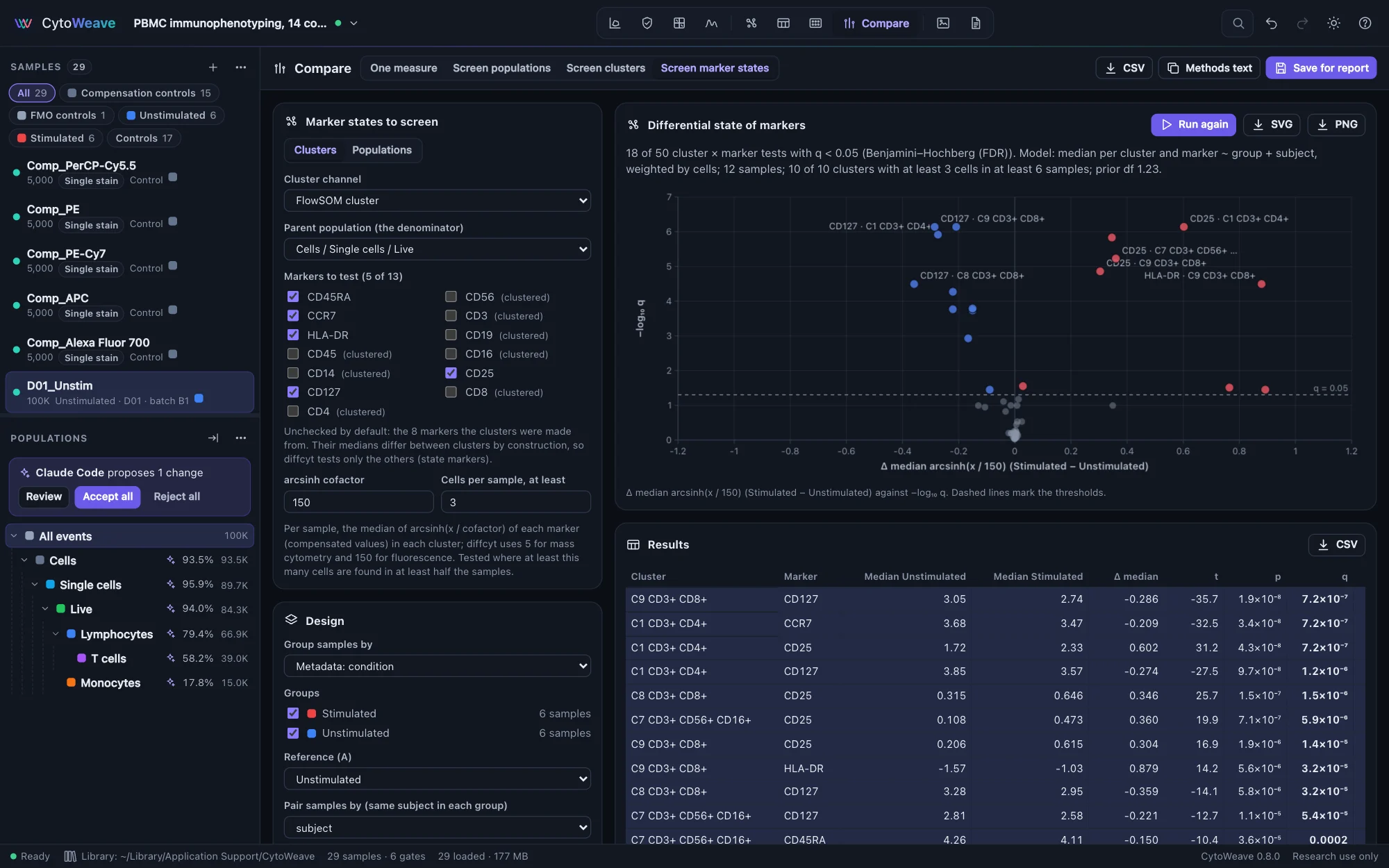Open the plate layout icon

click(815, 23)
